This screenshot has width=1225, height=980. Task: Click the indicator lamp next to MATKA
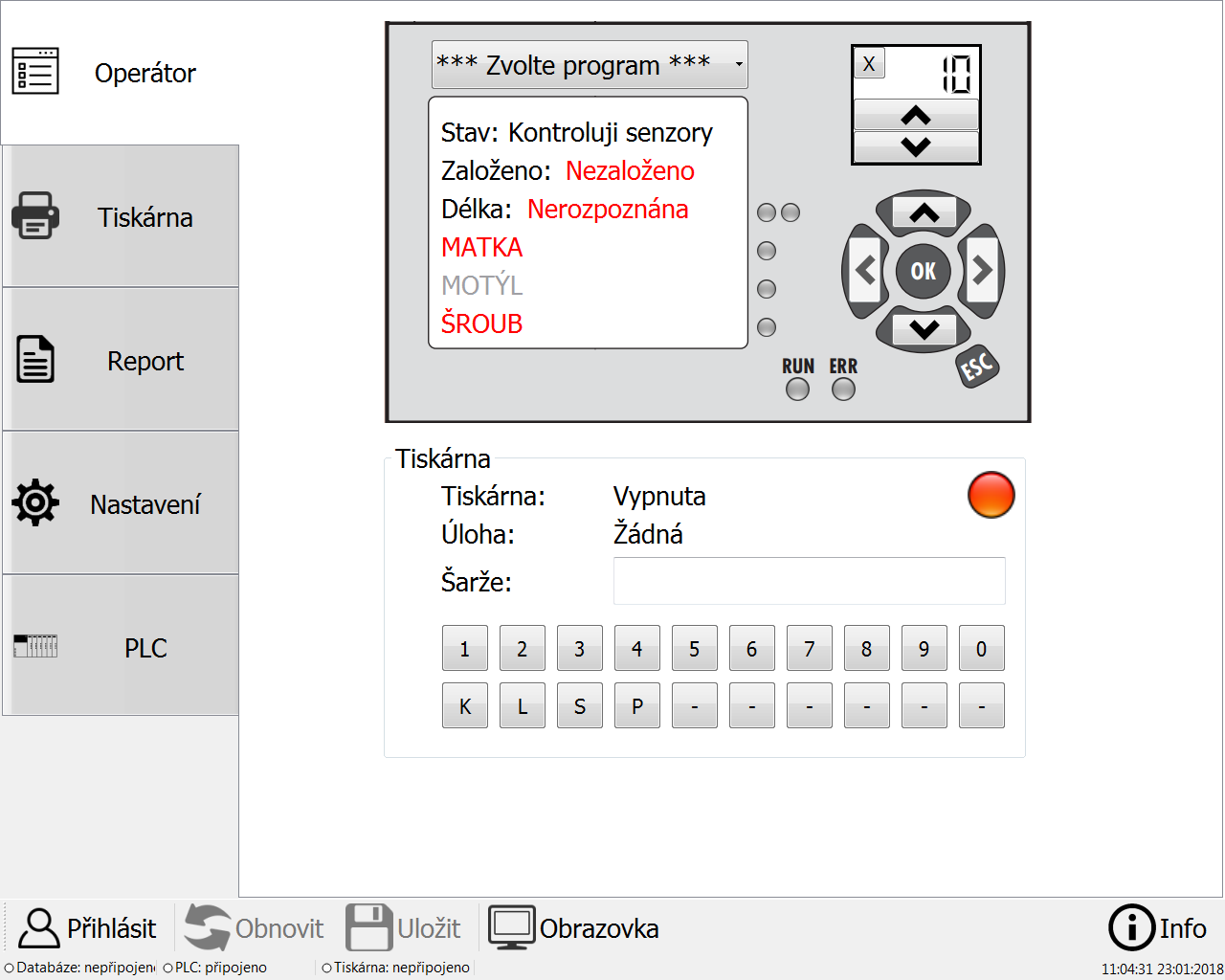pyautogui.click(x=767, y=251)
